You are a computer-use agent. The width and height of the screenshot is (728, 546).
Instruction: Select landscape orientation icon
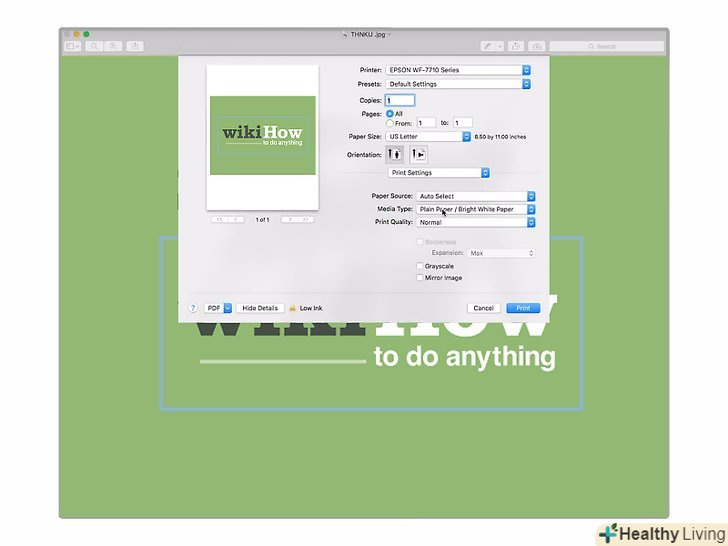tap(418, 154)
